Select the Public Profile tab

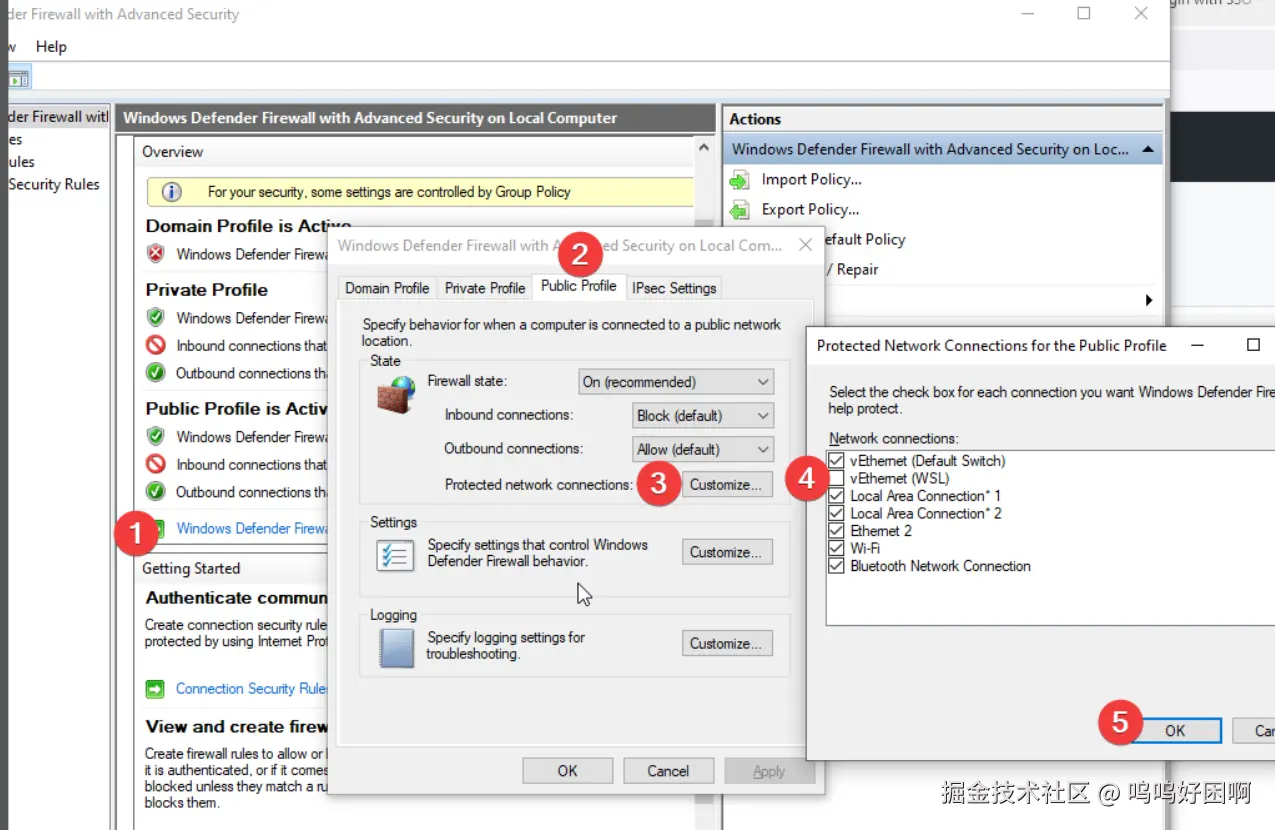pyautogui.click(x=579, y=286)
